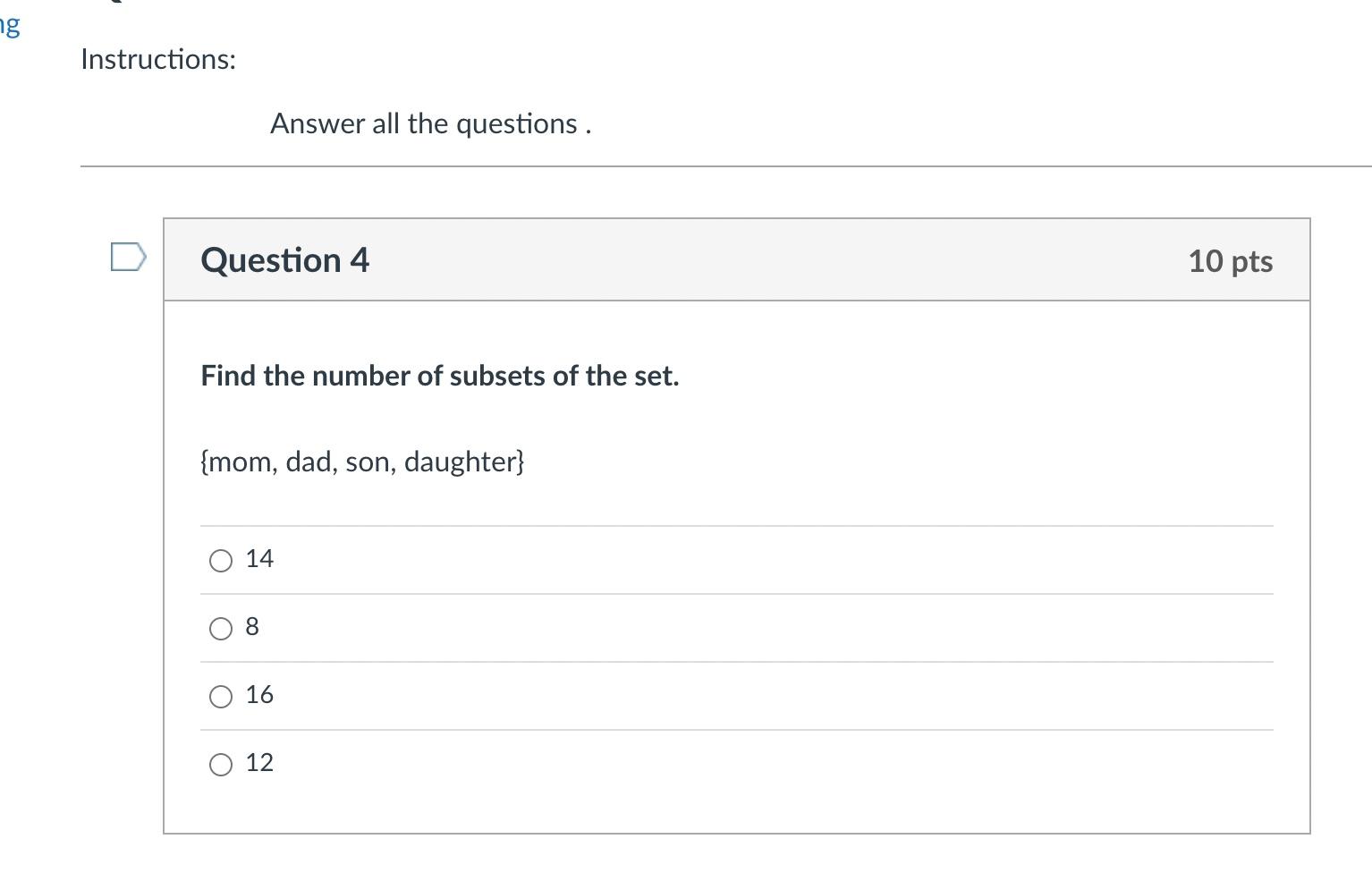The width and height of the screenshot is (1372, 873).
Task: Mark the radio button for 12
Action: click(x=221, y=765)
